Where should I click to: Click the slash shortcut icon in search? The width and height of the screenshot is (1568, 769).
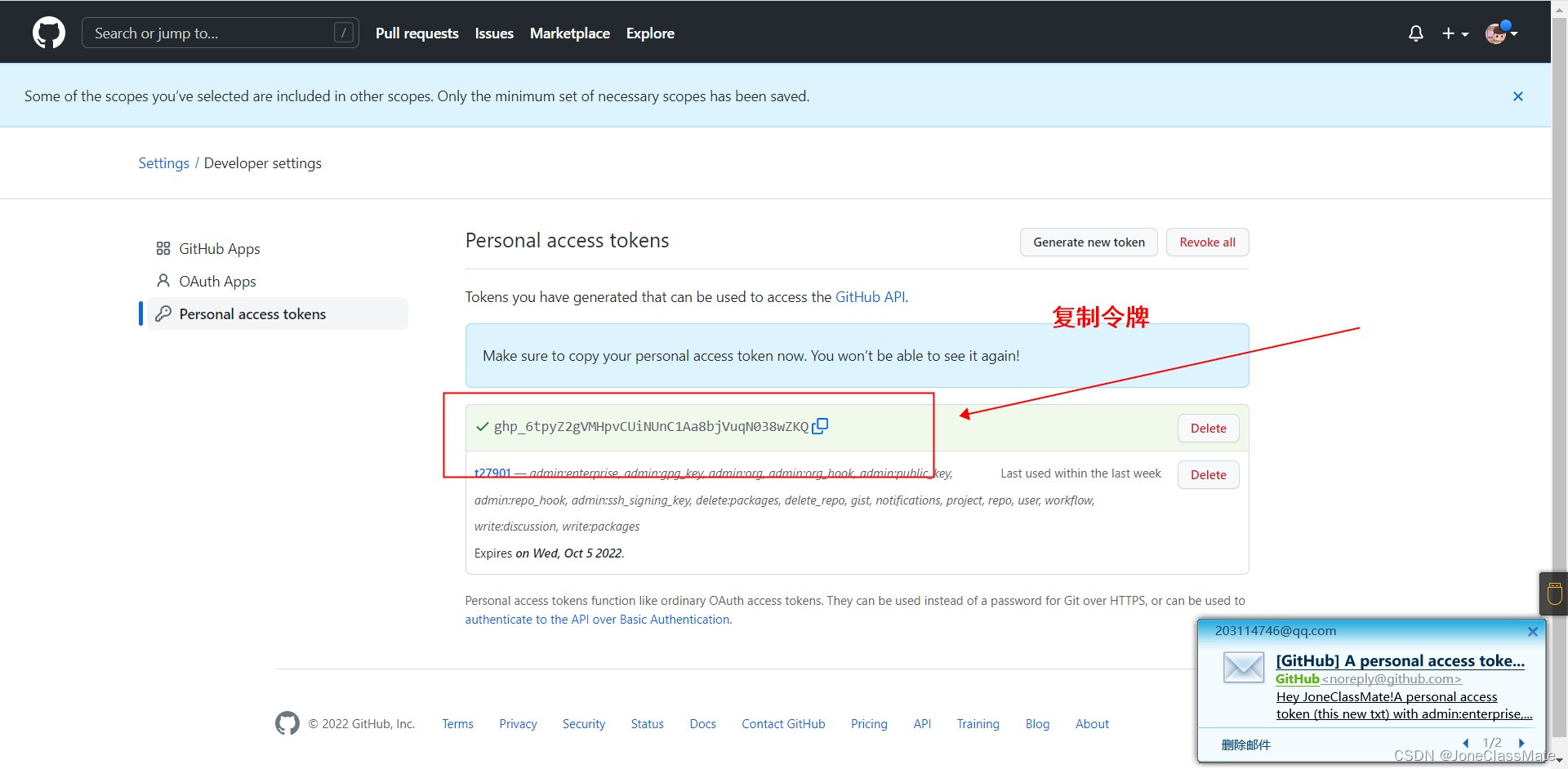point(344,33)
